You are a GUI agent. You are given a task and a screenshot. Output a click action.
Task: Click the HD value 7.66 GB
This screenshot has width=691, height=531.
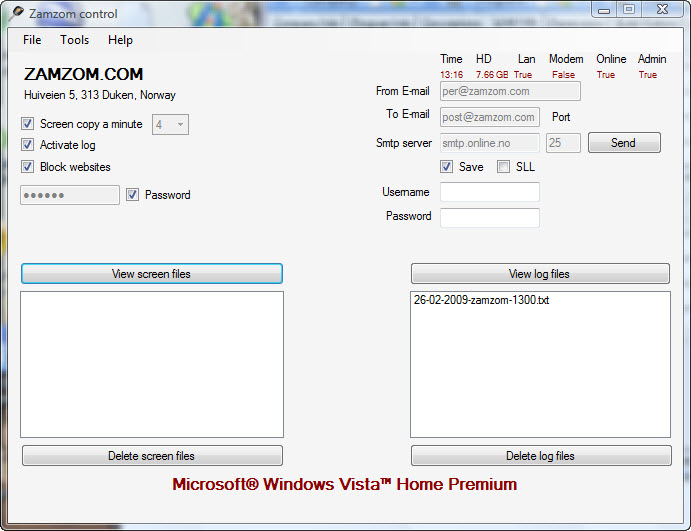492,75
